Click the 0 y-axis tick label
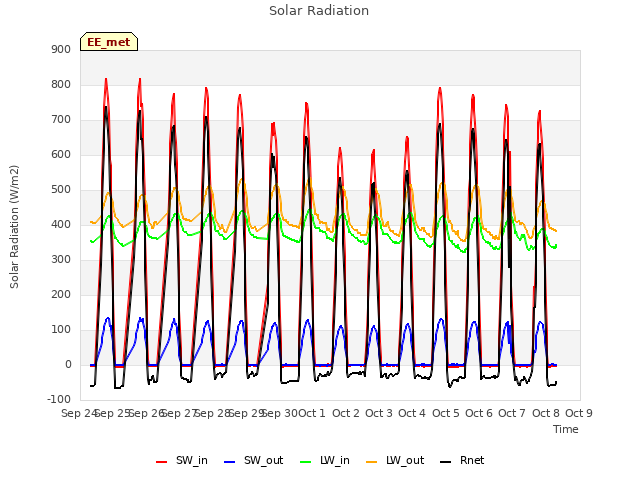The height and width of the screenshot is (480, 640). coord(68,365)
